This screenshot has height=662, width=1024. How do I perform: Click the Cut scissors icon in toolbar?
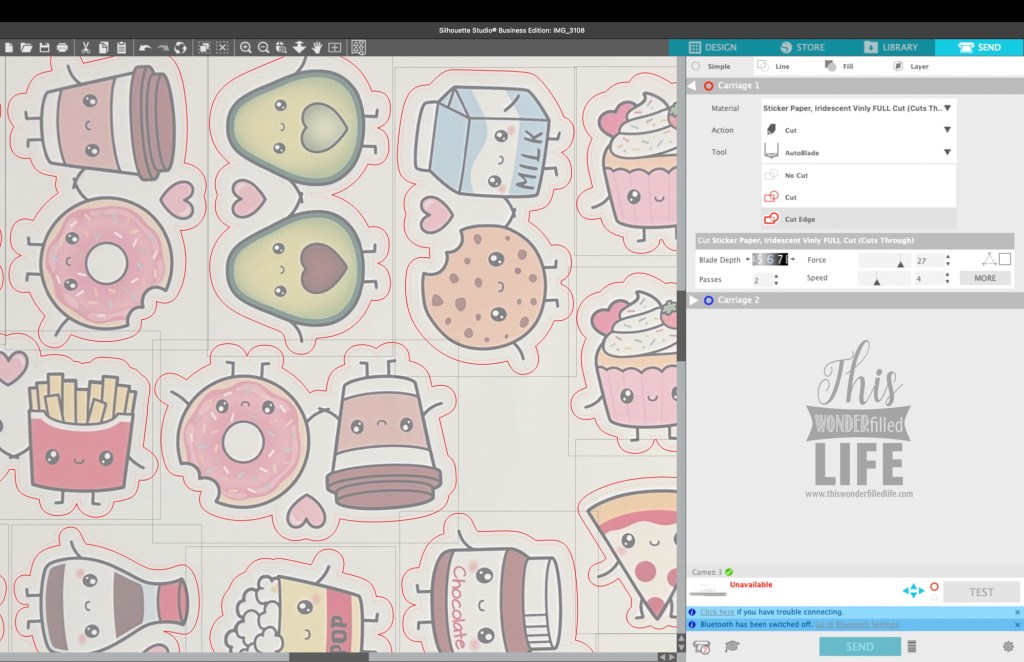coord(86,47)
